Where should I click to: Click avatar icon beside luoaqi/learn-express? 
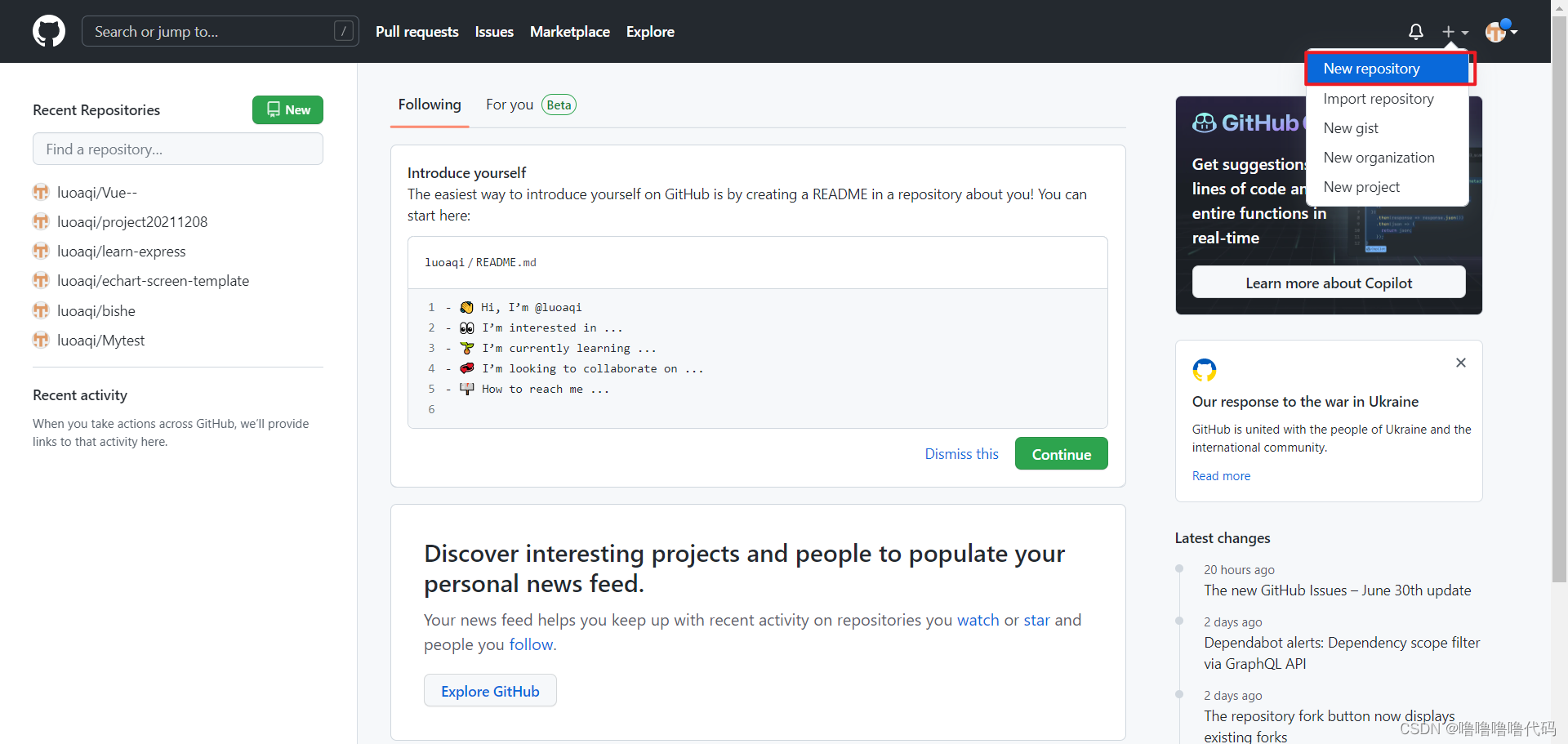tap(41, 251)
